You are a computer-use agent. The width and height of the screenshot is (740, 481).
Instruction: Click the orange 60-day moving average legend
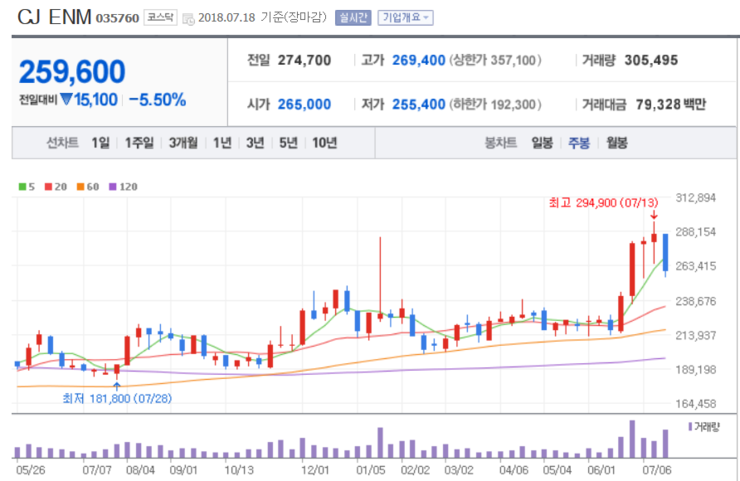pyautogui.click(x=88, y=186)
